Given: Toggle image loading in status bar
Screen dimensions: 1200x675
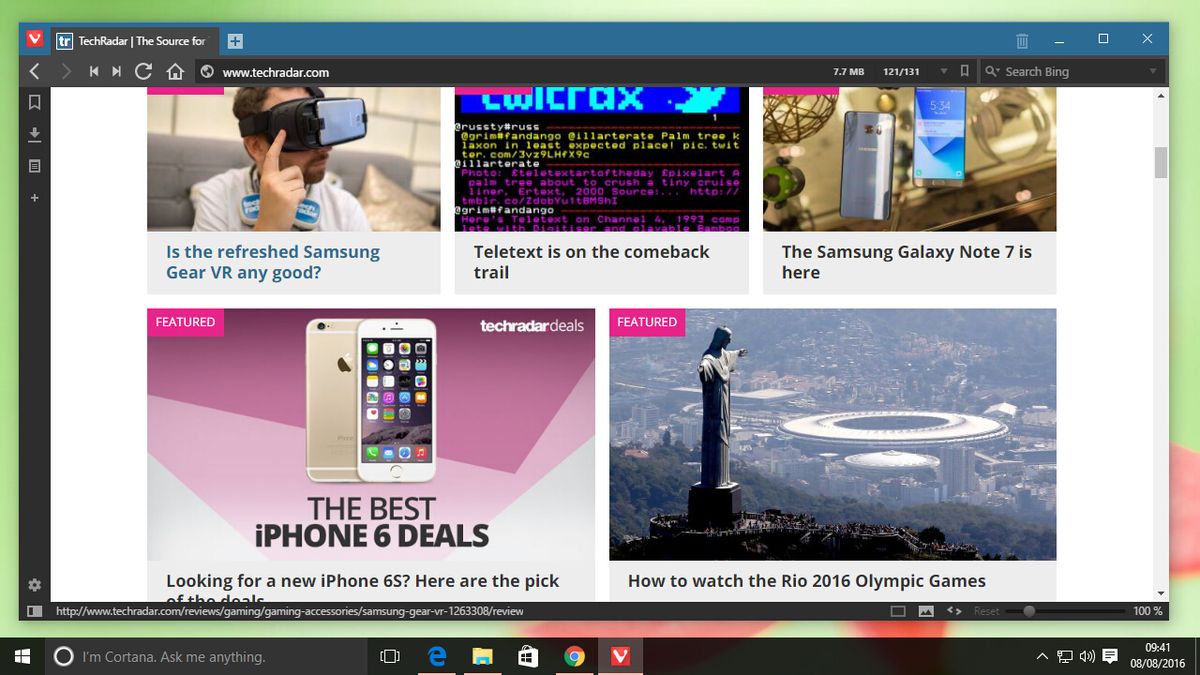Looking at the screenshot, I should pos(926,611).
